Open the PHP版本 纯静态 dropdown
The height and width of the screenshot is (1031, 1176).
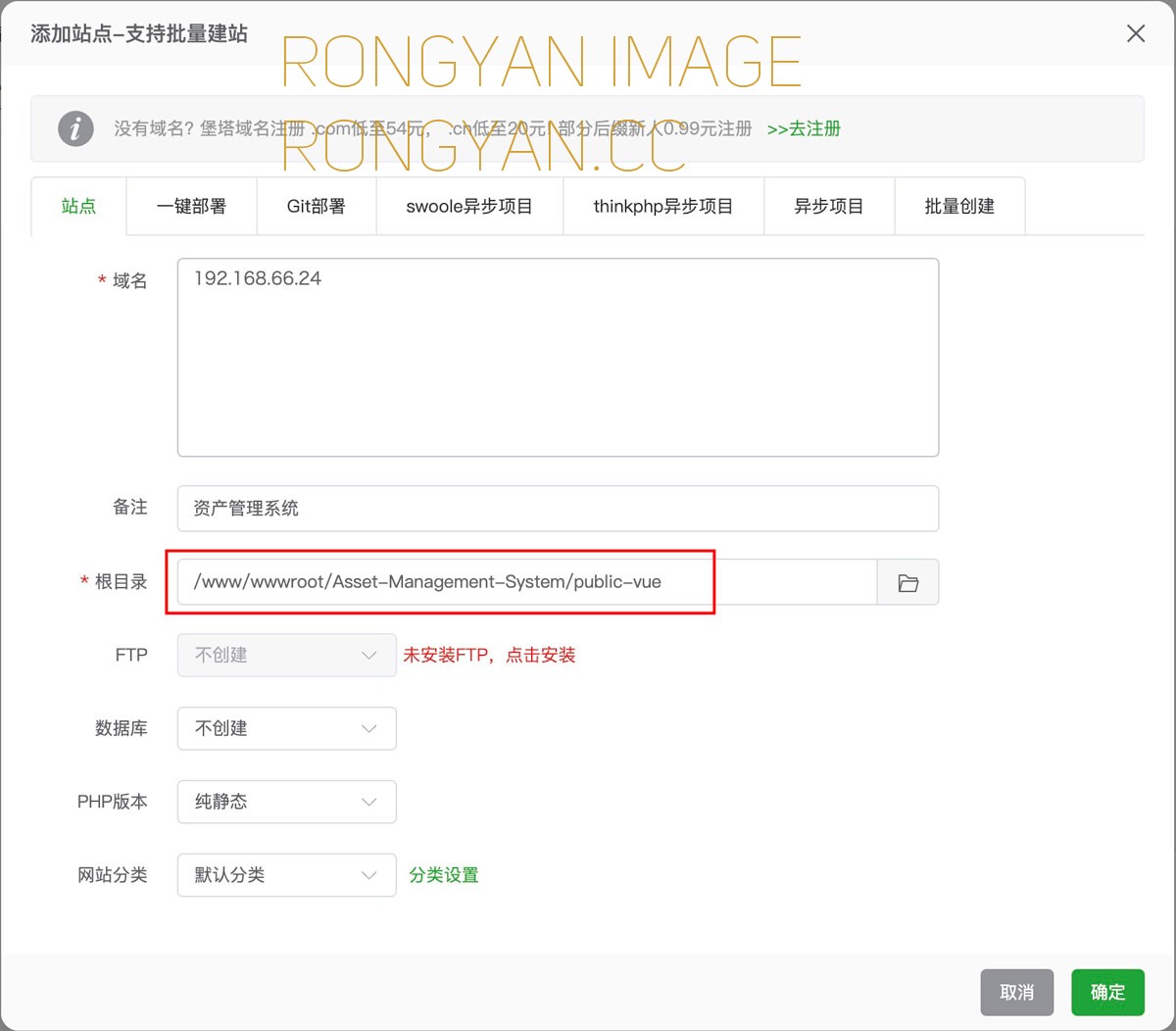coord(286,802)
